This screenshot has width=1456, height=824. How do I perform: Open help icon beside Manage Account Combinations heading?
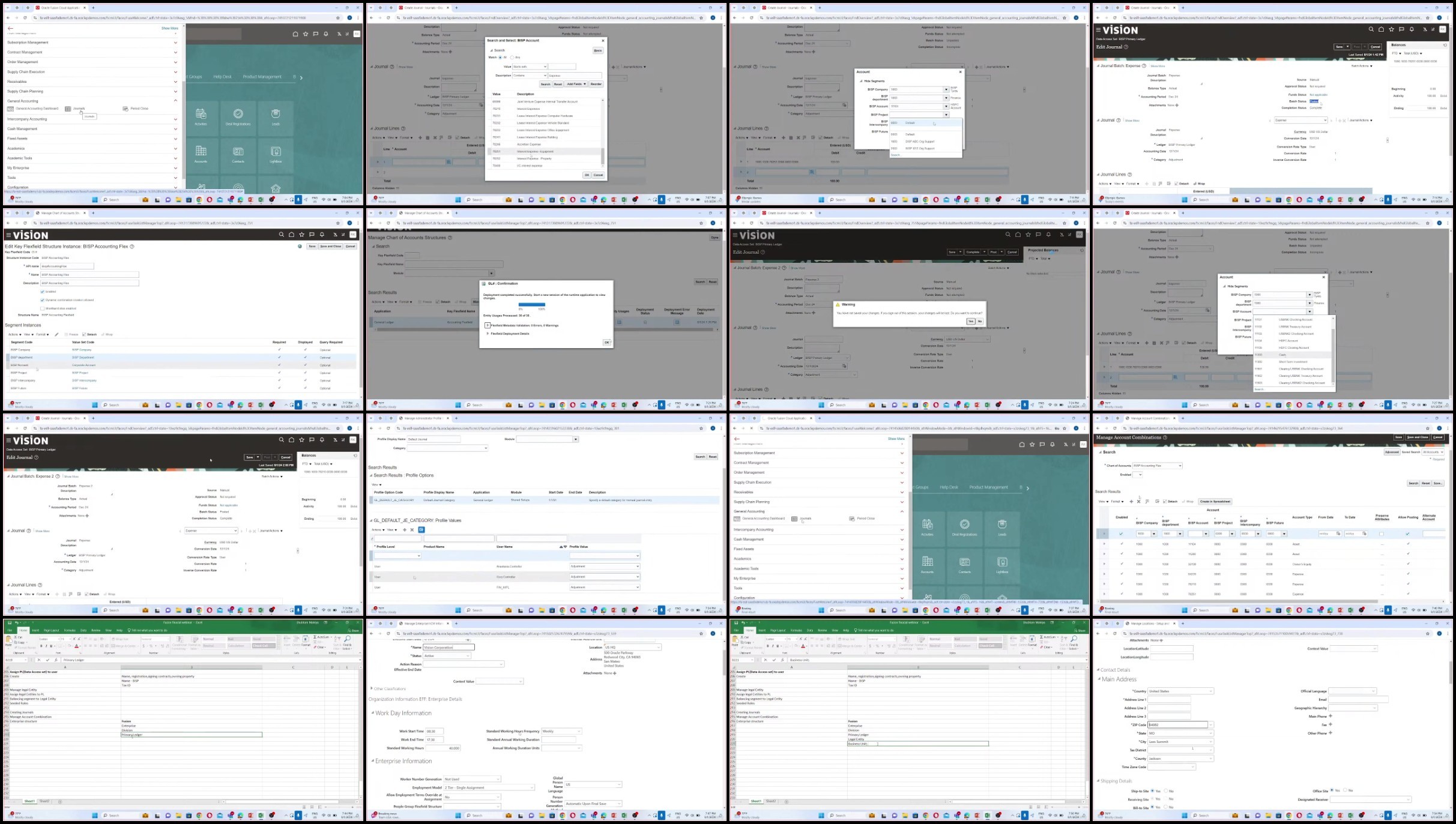1165,438
